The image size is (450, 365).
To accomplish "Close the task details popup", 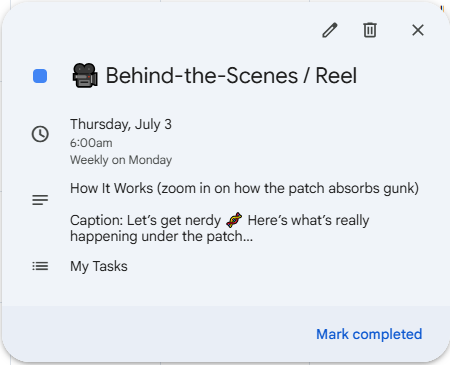I will 418,30.
